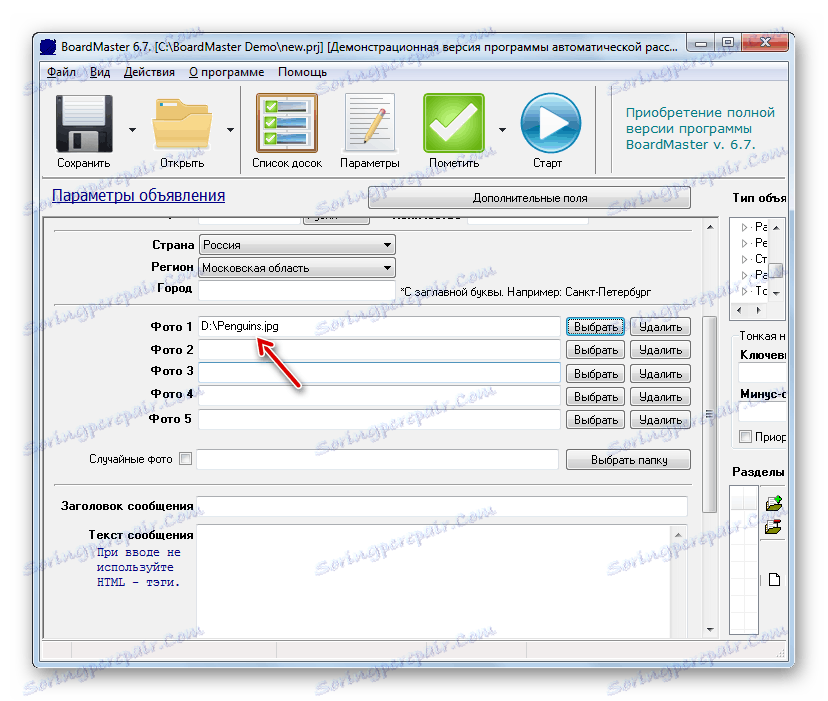Screen dimensions: 828x701
Task: Click Выбрать for Фото 3
Action: pos(596,374)
